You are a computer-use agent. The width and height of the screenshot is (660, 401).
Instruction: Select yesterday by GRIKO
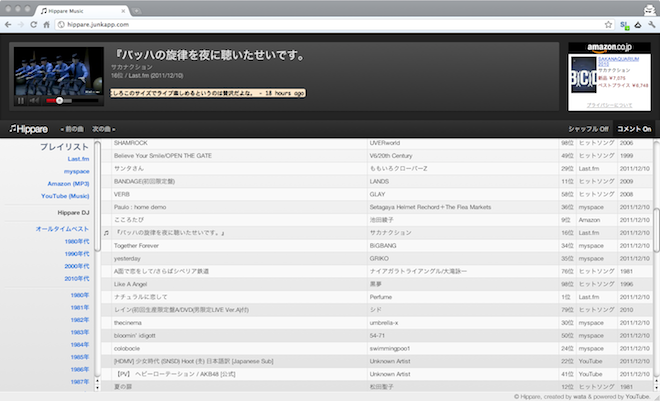tap(377, 258)
